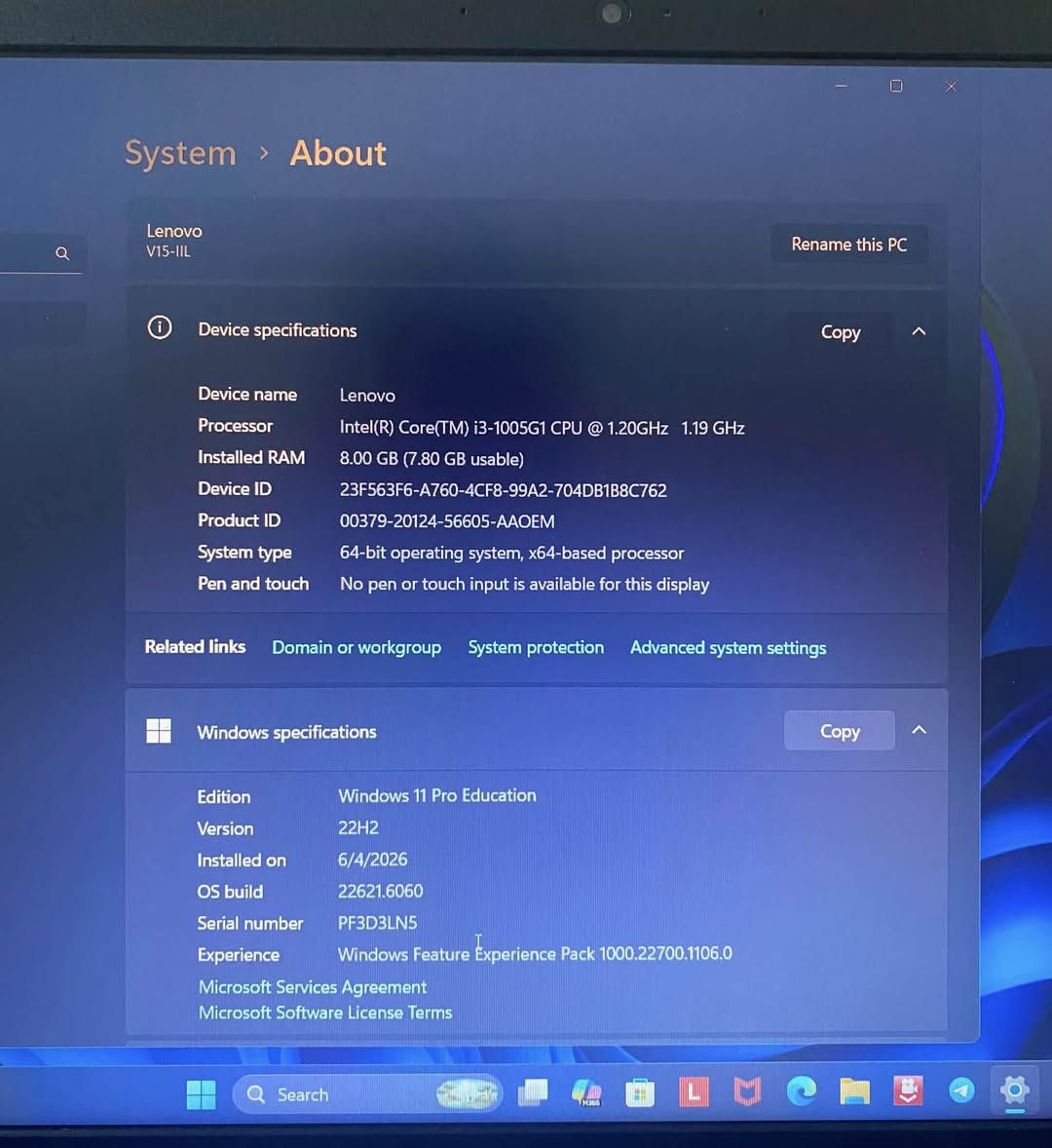Copy the device specifications
1052x1148 pixels.
(x=841, y=332)
